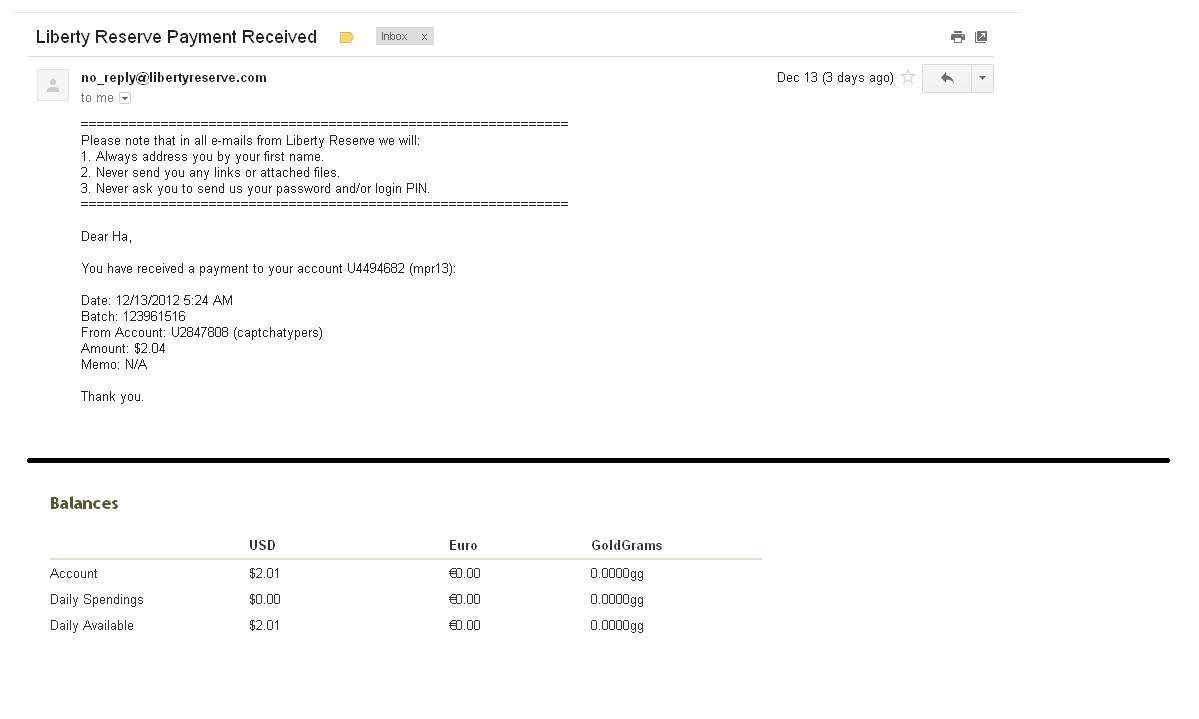Click 'Memo: N/A' line

coord(114,365)
